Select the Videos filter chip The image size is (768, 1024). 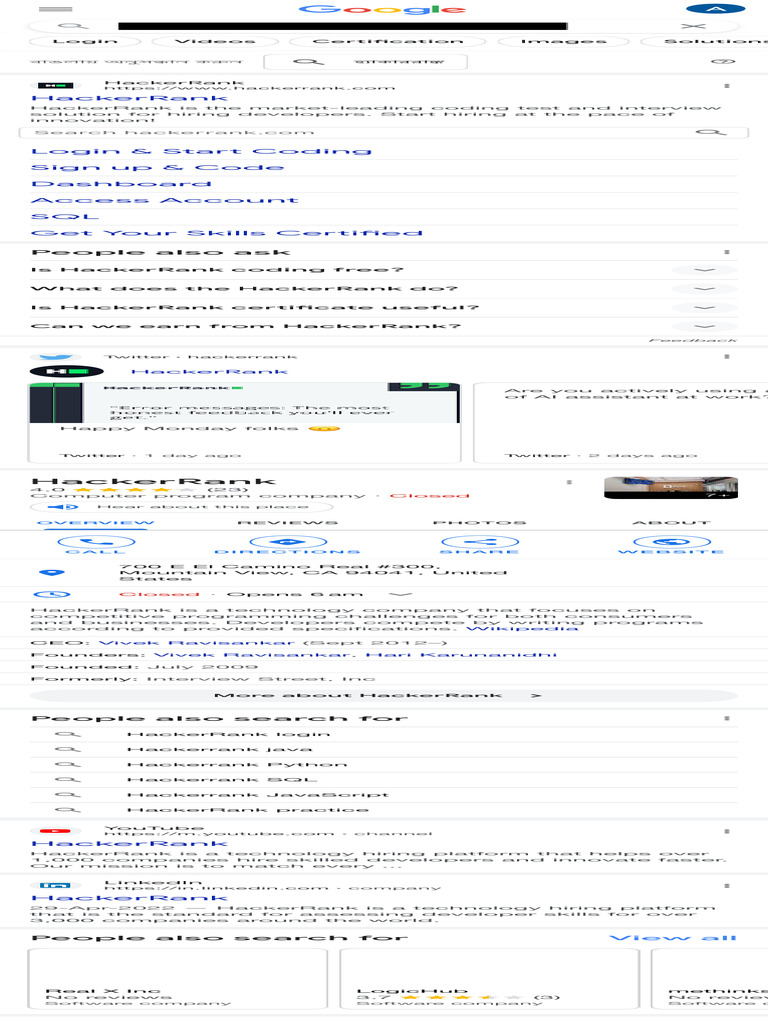point(215,41)
